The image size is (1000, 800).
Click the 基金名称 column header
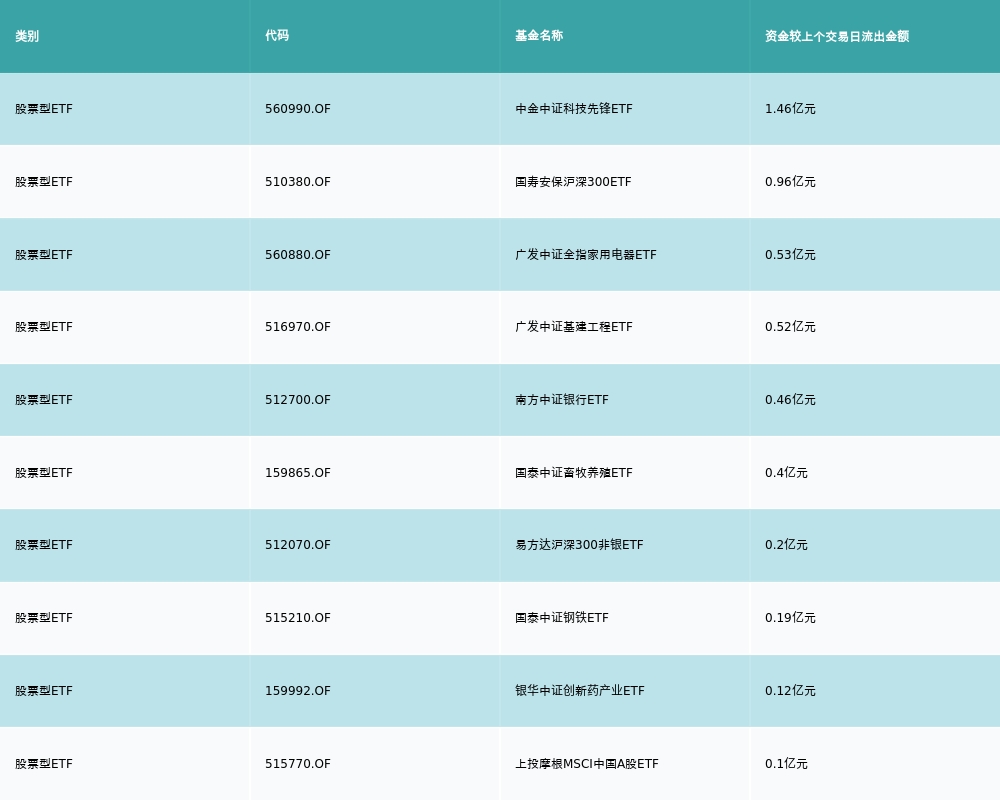coord(539,36)
